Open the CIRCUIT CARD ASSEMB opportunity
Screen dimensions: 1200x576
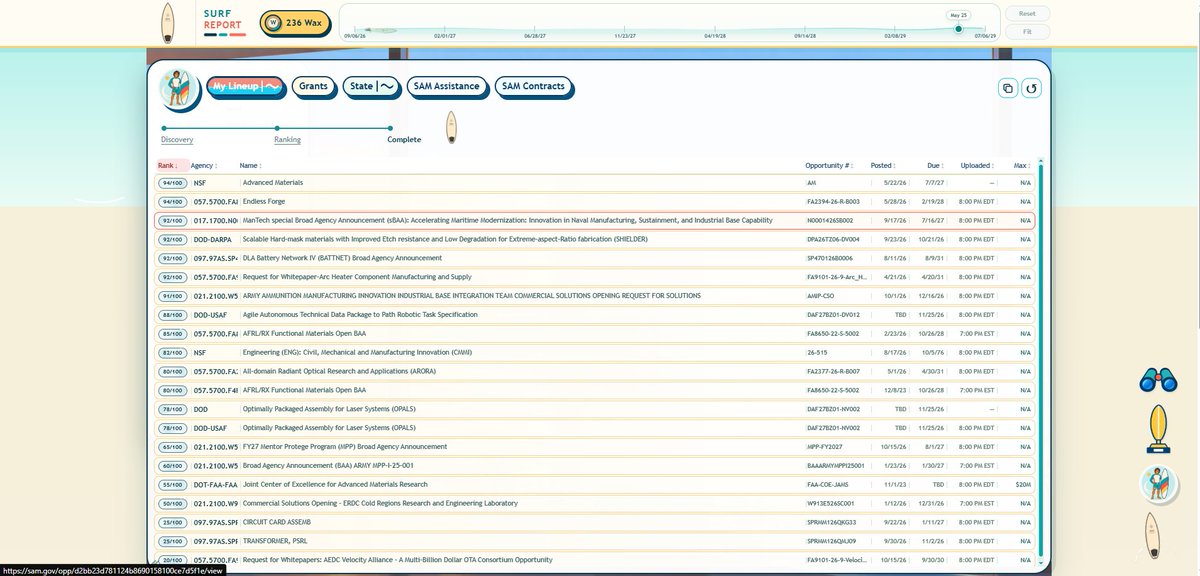click(x=595, y=522)
